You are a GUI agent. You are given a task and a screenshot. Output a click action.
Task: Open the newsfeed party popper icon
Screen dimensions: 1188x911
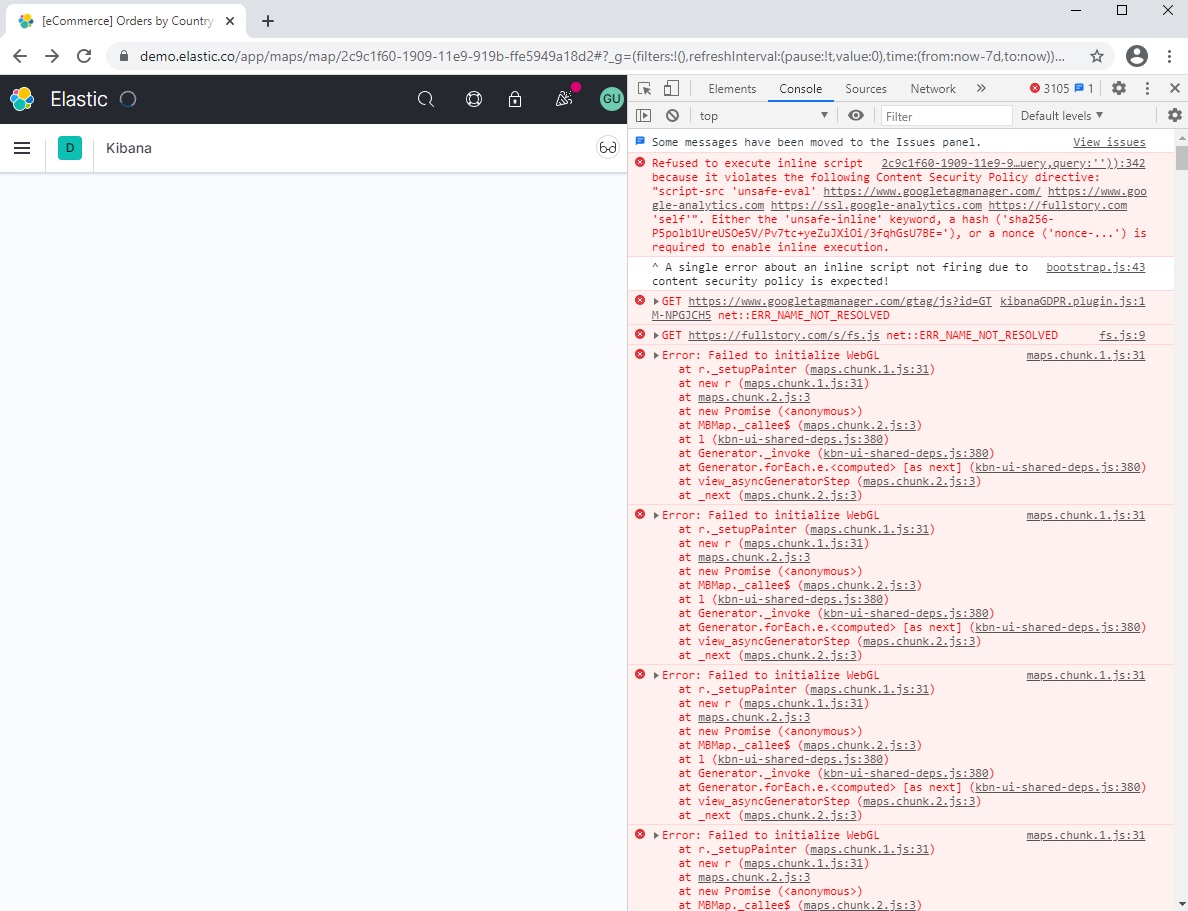pyautogui.click(x=564, y=99)
